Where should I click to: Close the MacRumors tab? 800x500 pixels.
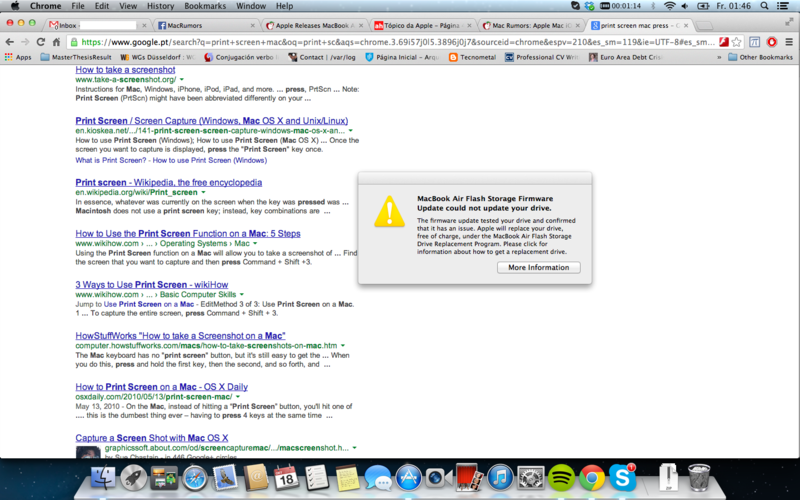[253, 25]
